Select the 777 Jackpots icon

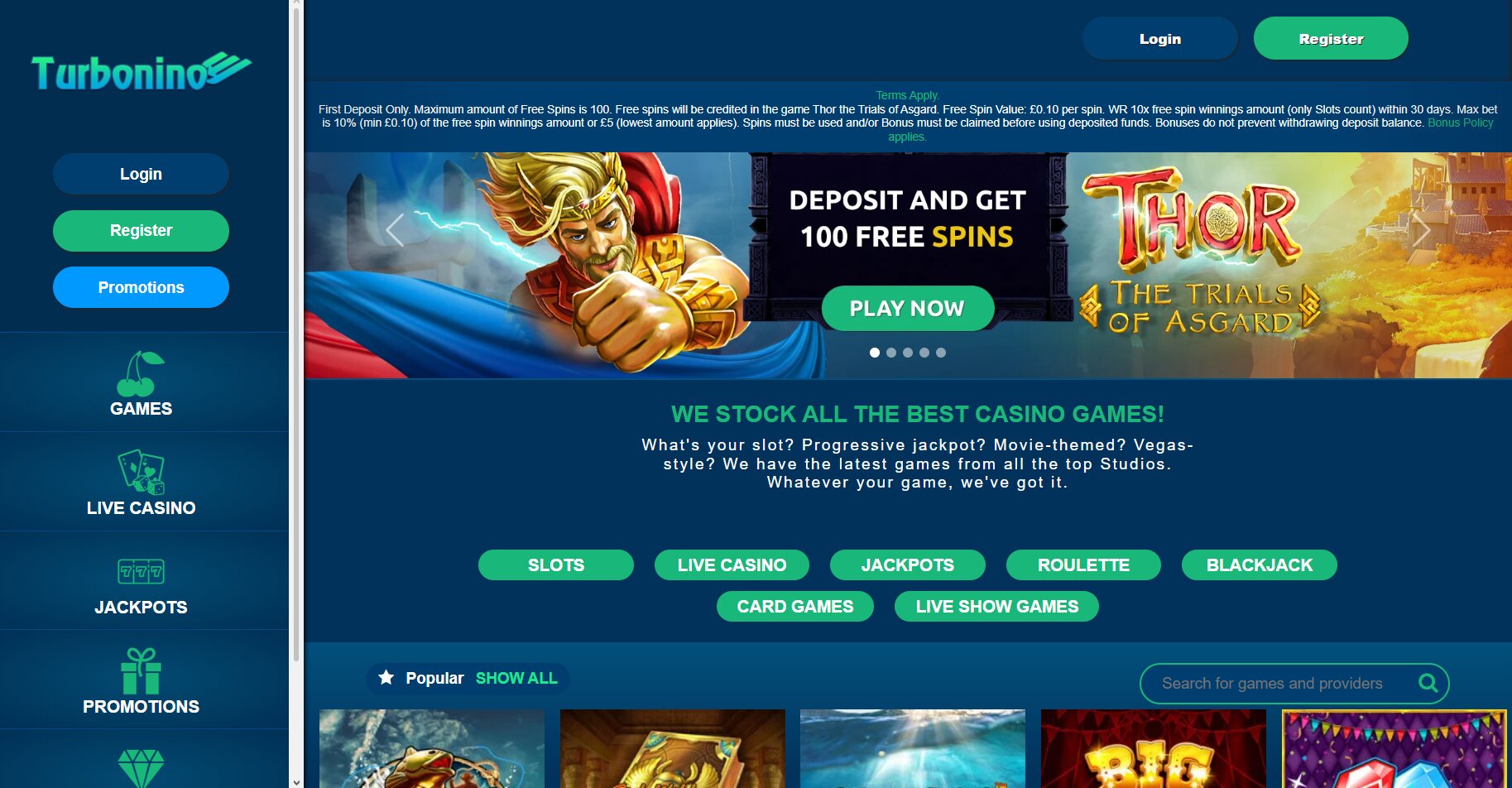tap(141, 571)
